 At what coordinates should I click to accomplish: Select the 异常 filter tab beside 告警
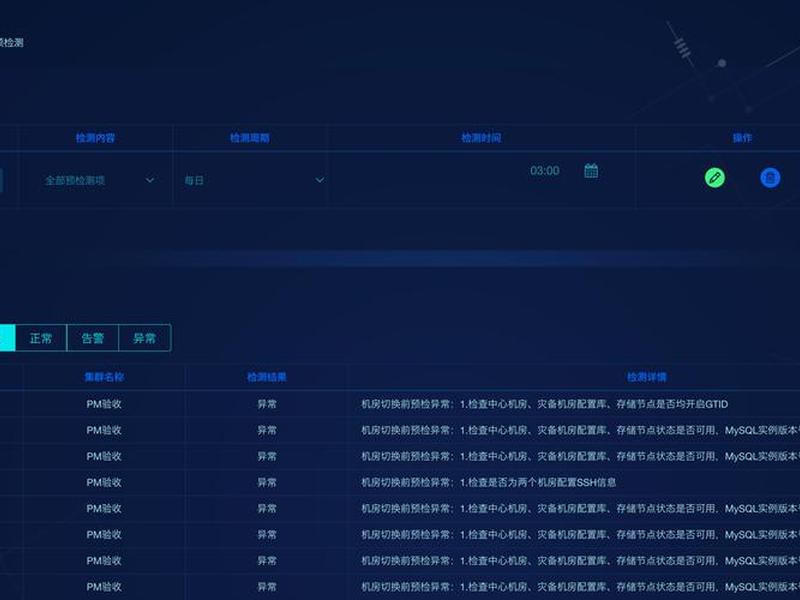(144, 338)
